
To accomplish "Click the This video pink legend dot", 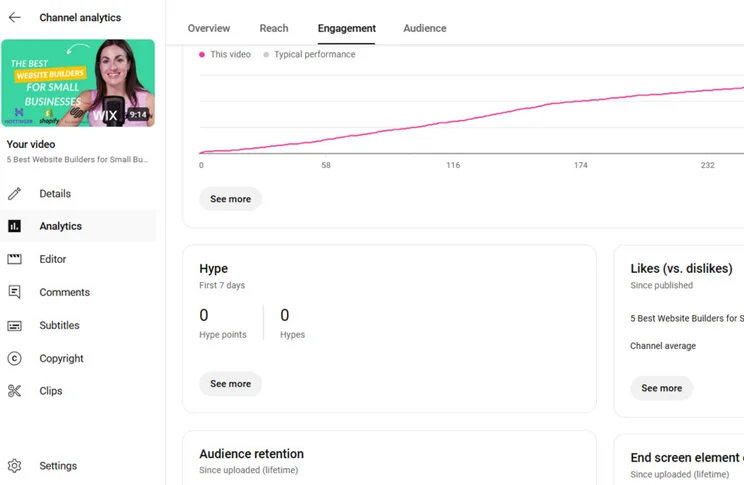I will click(202, 55).
